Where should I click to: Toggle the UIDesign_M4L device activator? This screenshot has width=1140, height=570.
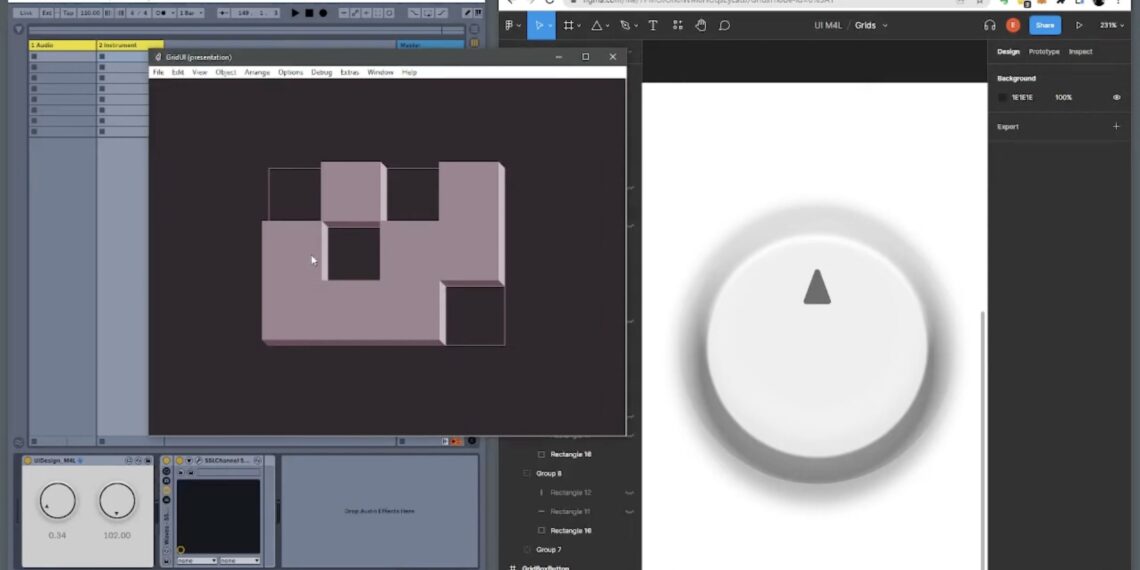click(x=28, y=460)
